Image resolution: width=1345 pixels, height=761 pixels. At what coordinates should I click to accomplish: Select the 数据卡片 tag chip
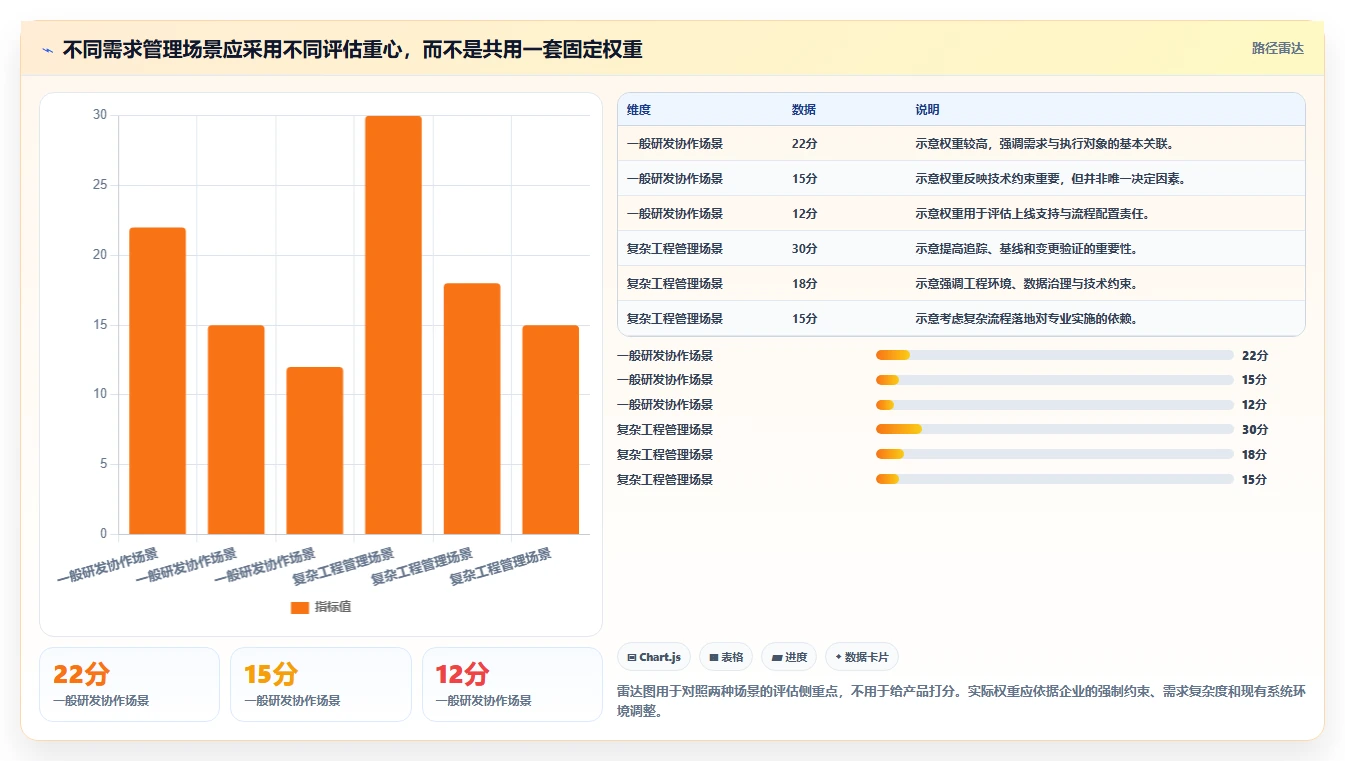pos(862,657)
